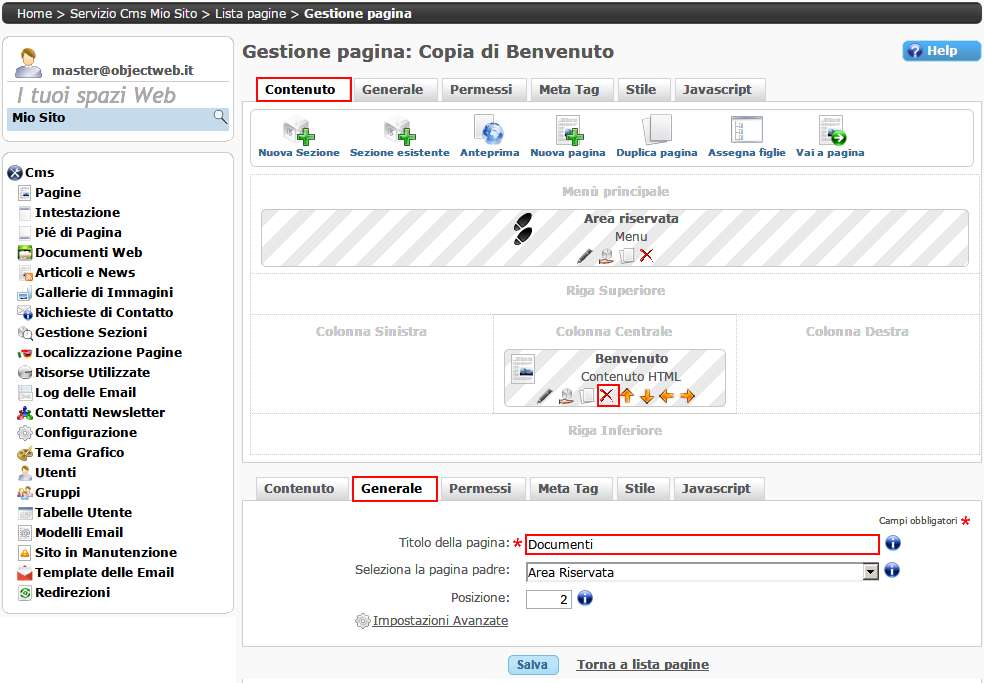The height and width of the screenshot is (683, 984).
Task: Switch to Permessi tab above the toolbar
Action: (x=481, y=90)
